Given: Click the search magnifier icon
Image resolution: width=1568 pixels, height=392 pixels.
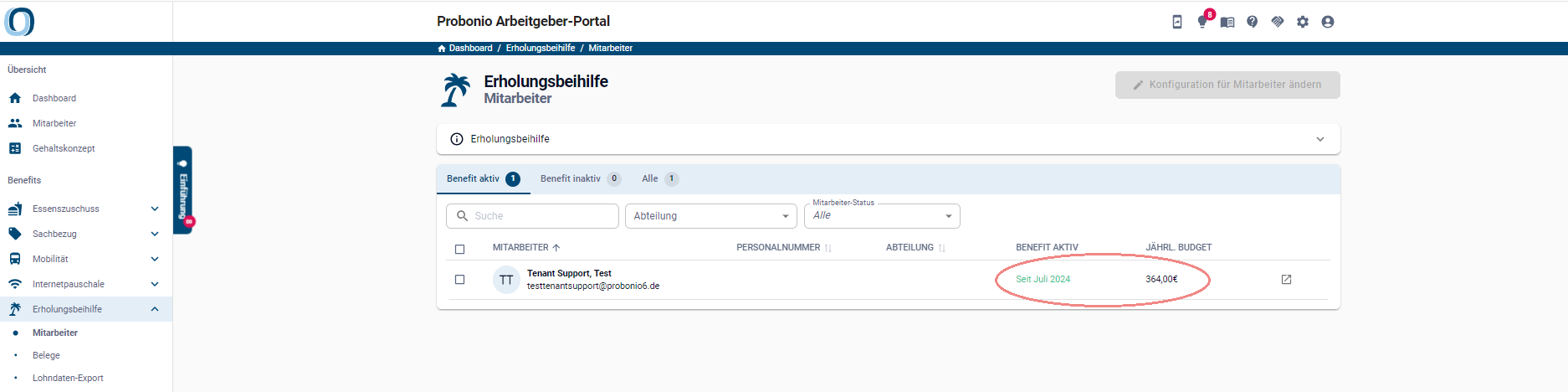Looking at the screenshot, I should click(462, 216).
